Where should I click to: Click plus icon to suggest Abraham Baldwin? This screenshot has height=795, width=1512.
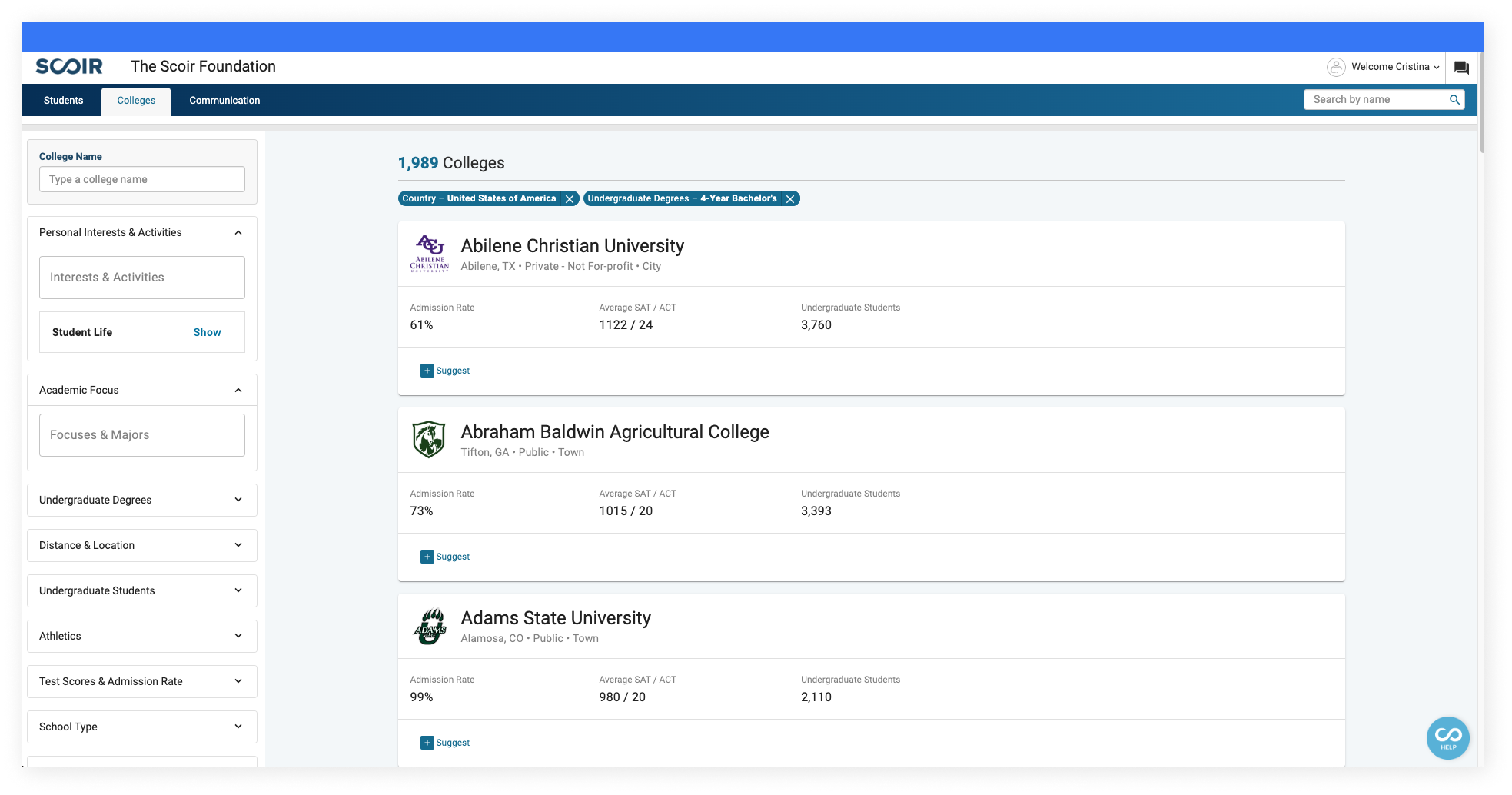[427, 557]
